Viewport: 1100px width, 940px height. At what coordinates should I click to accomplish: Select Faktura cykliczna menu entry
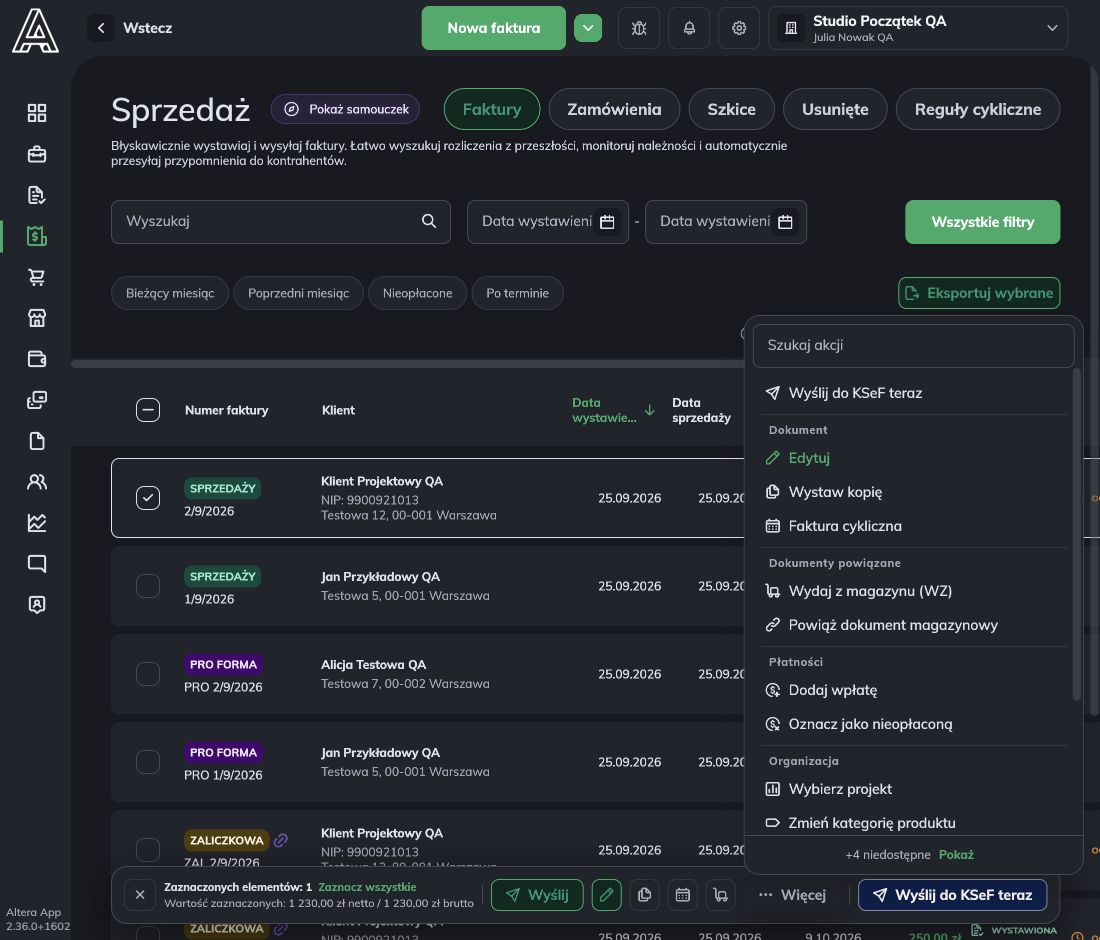pyautogui.click(x=914, y=525)
